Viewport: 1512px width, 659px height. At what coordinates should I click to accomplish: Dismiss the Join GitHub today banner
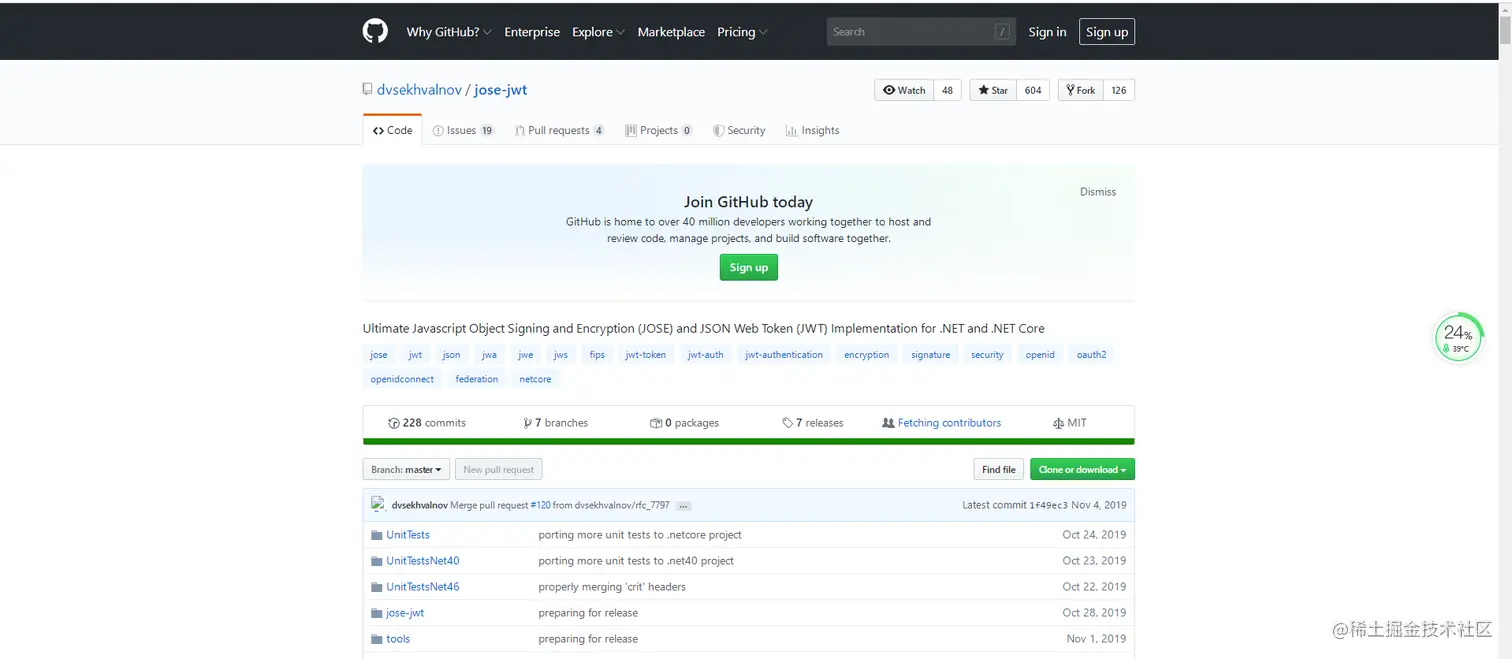click(1098, 192)
